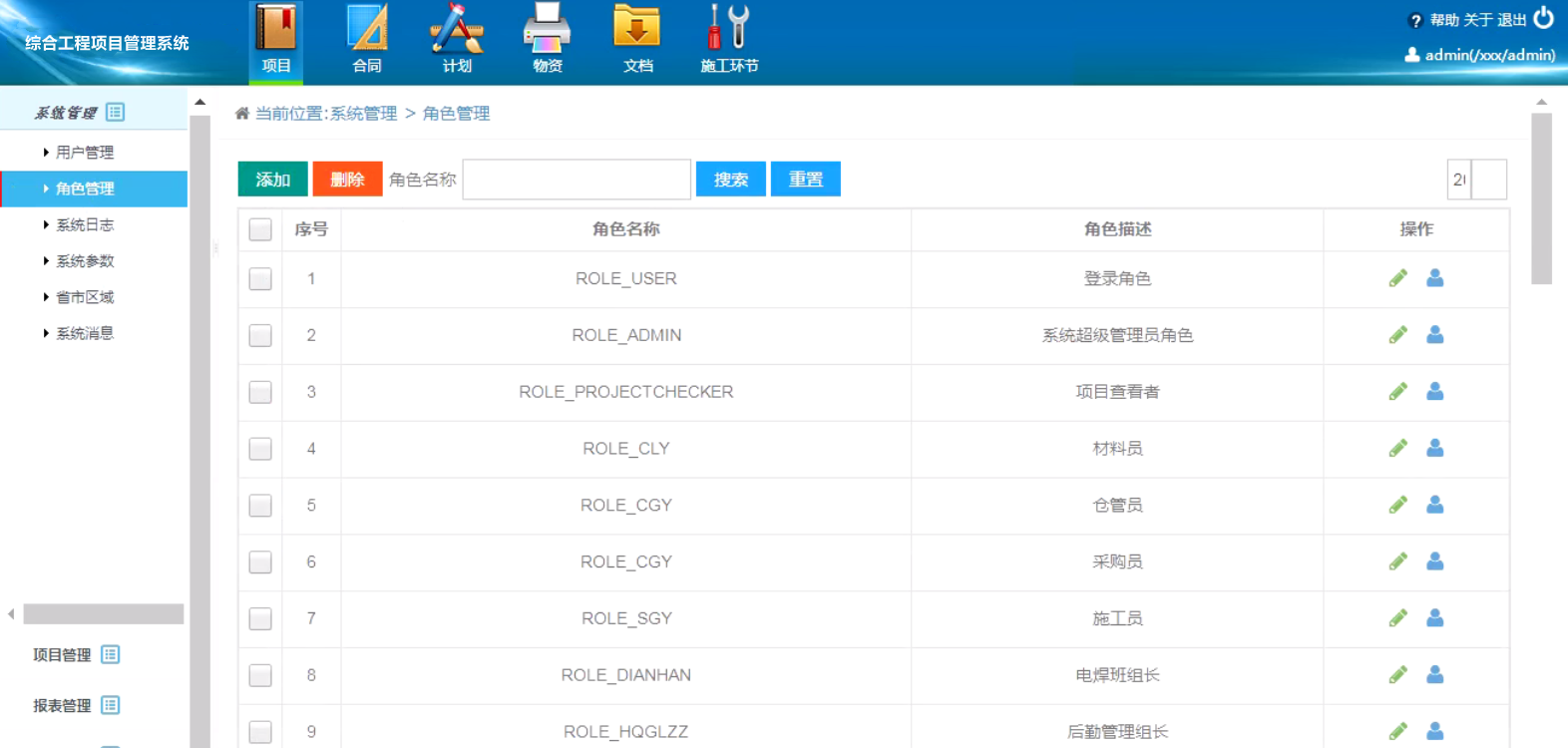Click the power icon to log out
The width and height of the screenshot is (1568, 748).
pyautogui.click(x=1543, y=18)
